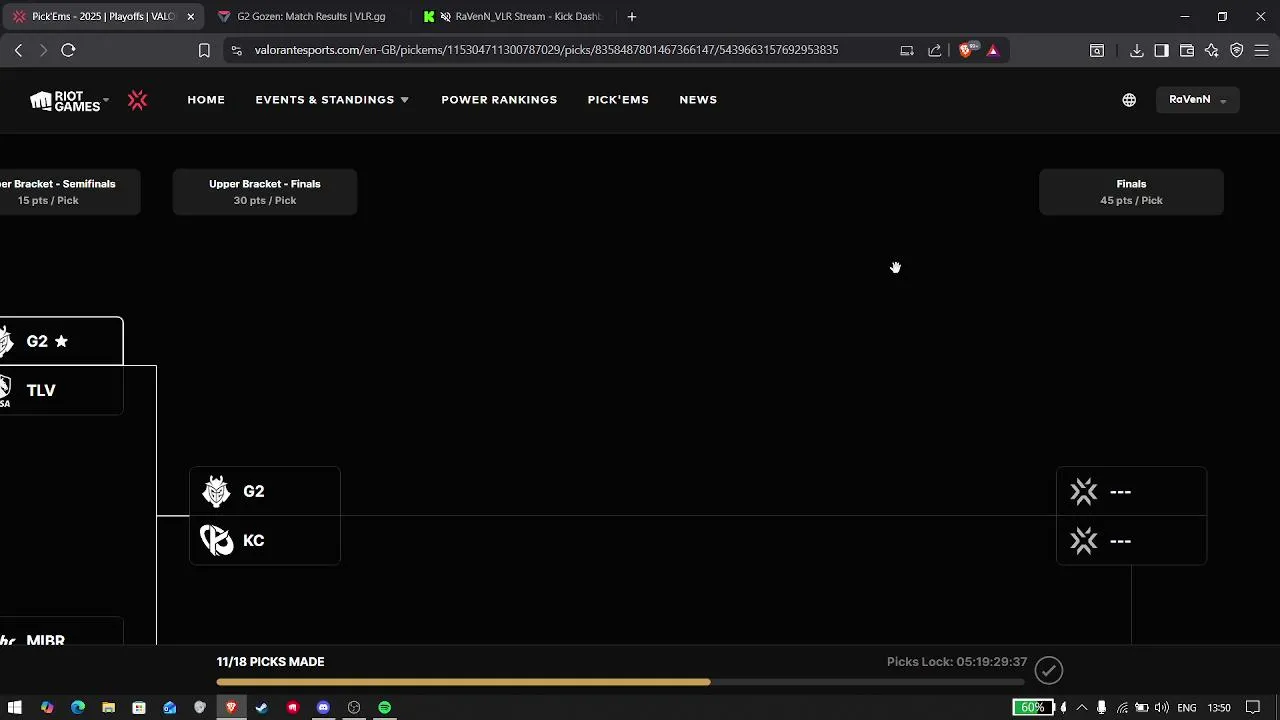Click 11/18 Picks Made text
The width and height of the screenshot is (1280, 720).
[x=270, y=662]
